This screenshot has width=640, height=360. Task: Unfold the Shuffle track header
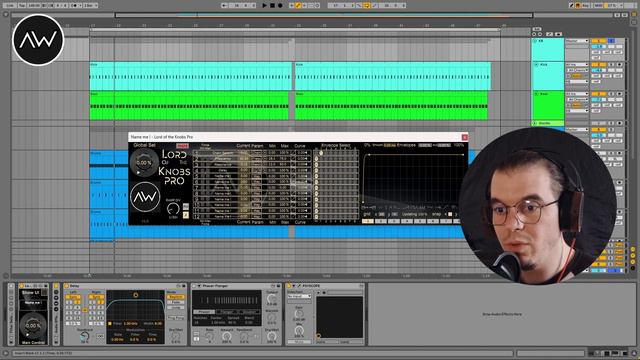pyautogui.click(x=535, y=123)
